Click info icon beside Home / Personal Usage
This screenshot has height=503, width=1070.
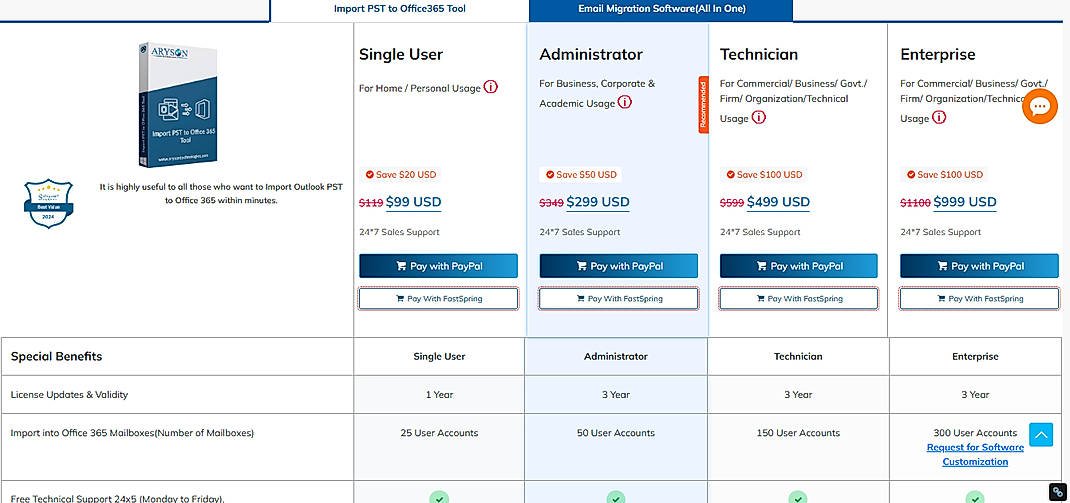pyautogui.click(x=491, y=87)
